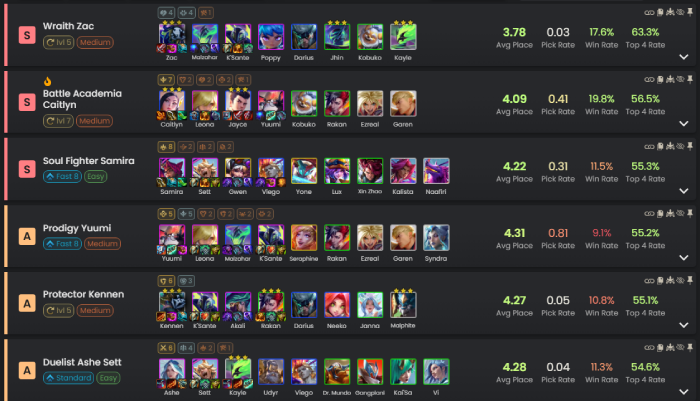700x401 pixels.
Task: Copy team code for Battle Academia Caitlyn
Action: coord(660,79)
